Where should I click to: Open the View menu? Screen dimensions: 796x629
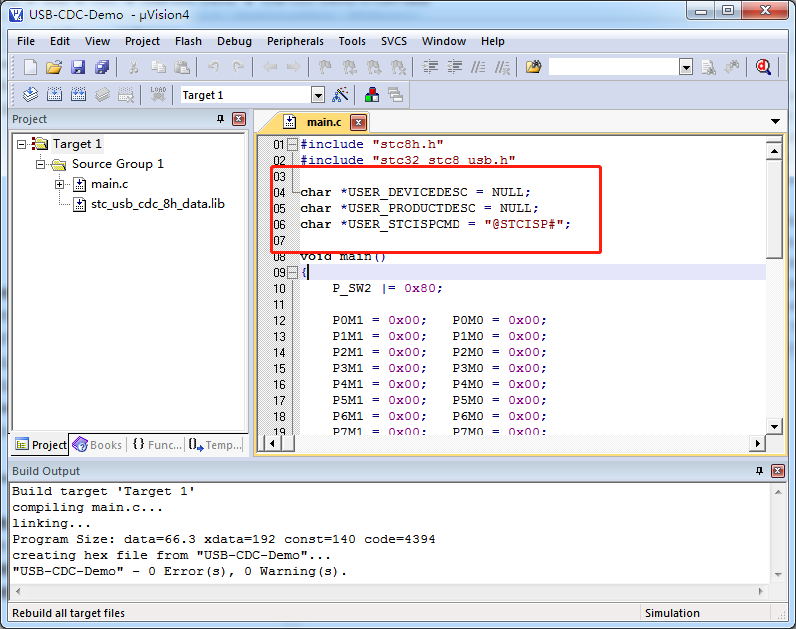[97, 41]
